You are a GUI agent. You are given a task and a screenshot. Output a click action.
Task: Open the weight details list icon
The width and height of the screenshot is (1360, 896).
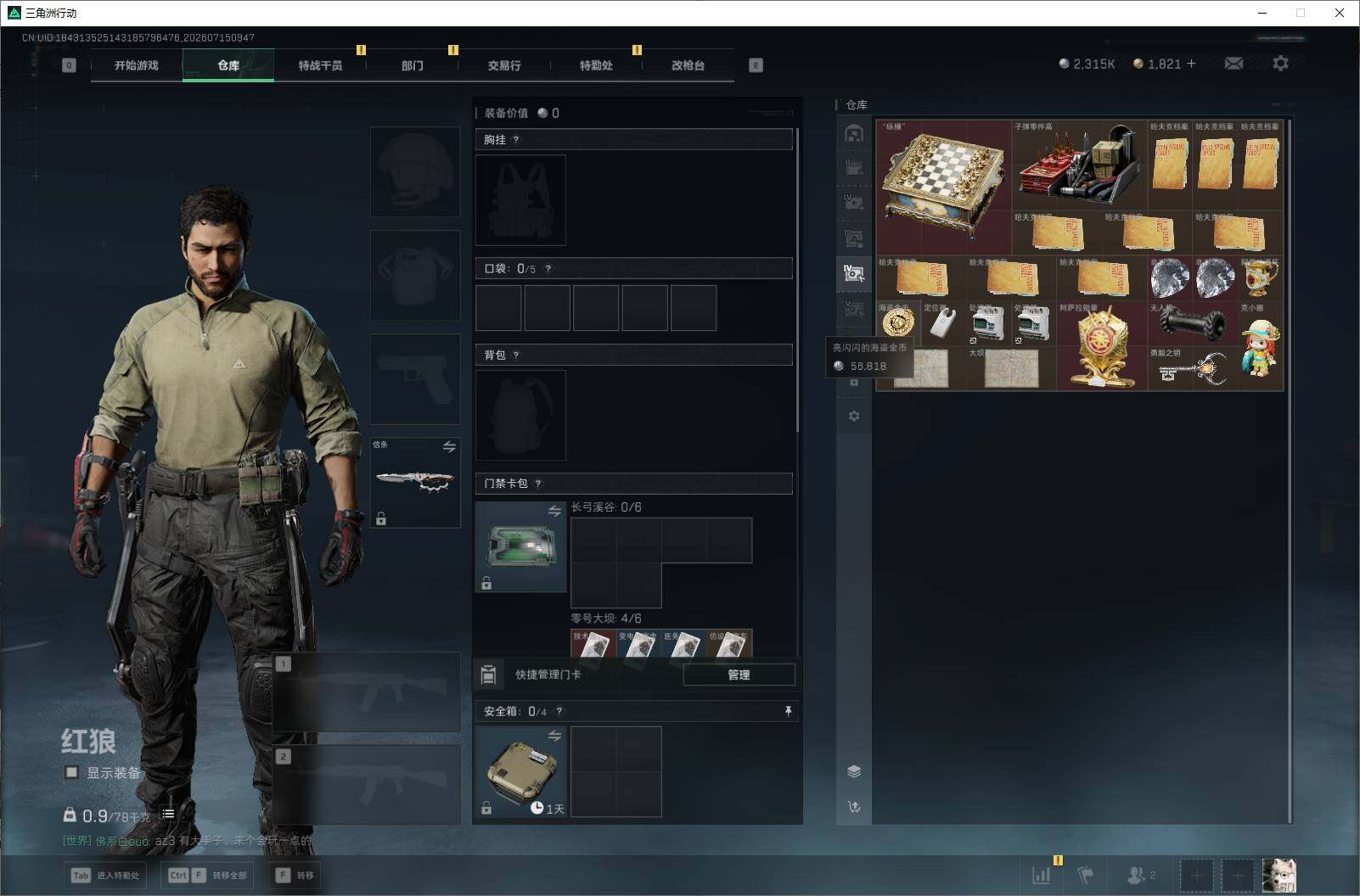pyautogui.click(x=168, y=814)
